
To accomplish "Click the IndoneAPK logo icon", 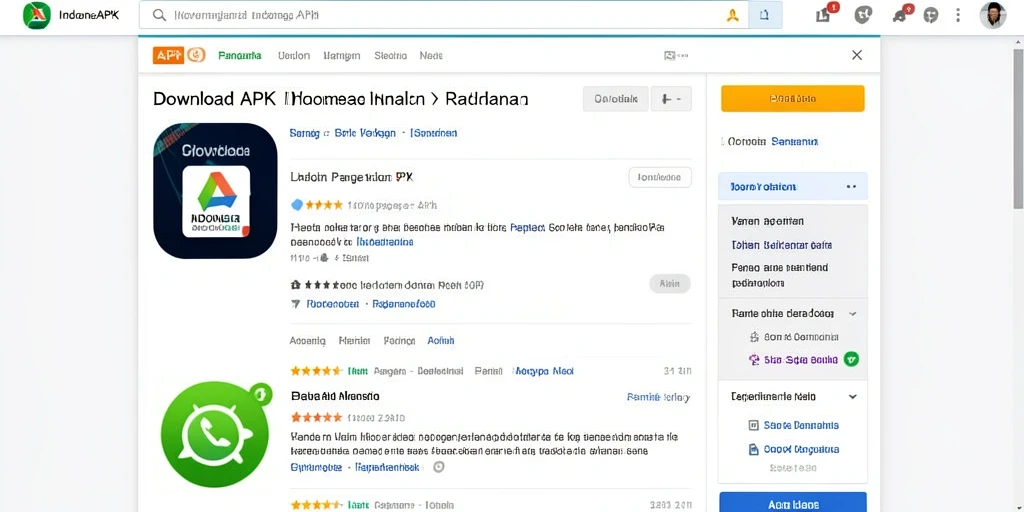I will (x=37, y=16).
